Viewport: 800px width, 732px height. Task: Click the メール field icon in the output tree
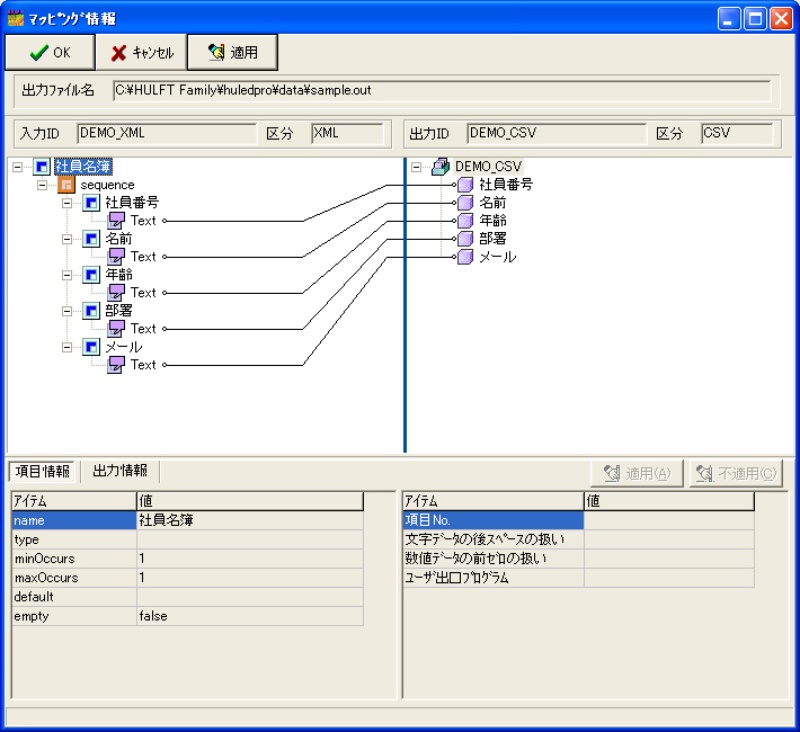pyautogui.click(x=465, y=257)
